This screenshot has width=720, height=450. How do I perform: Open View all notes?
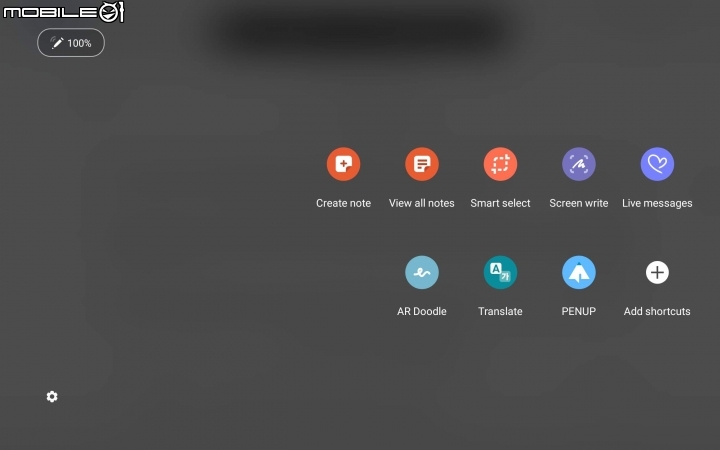422,164
